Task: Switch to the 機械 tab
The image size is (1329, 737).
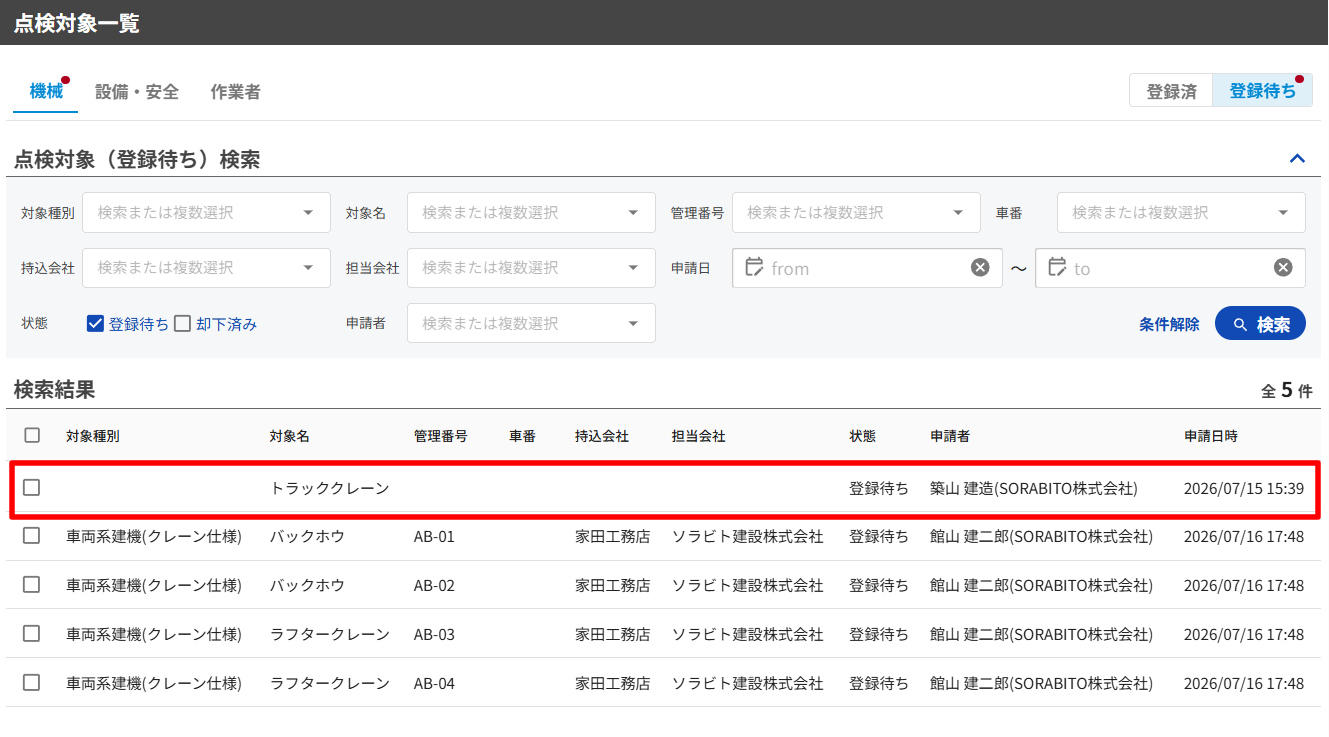Action: (46, 92)
